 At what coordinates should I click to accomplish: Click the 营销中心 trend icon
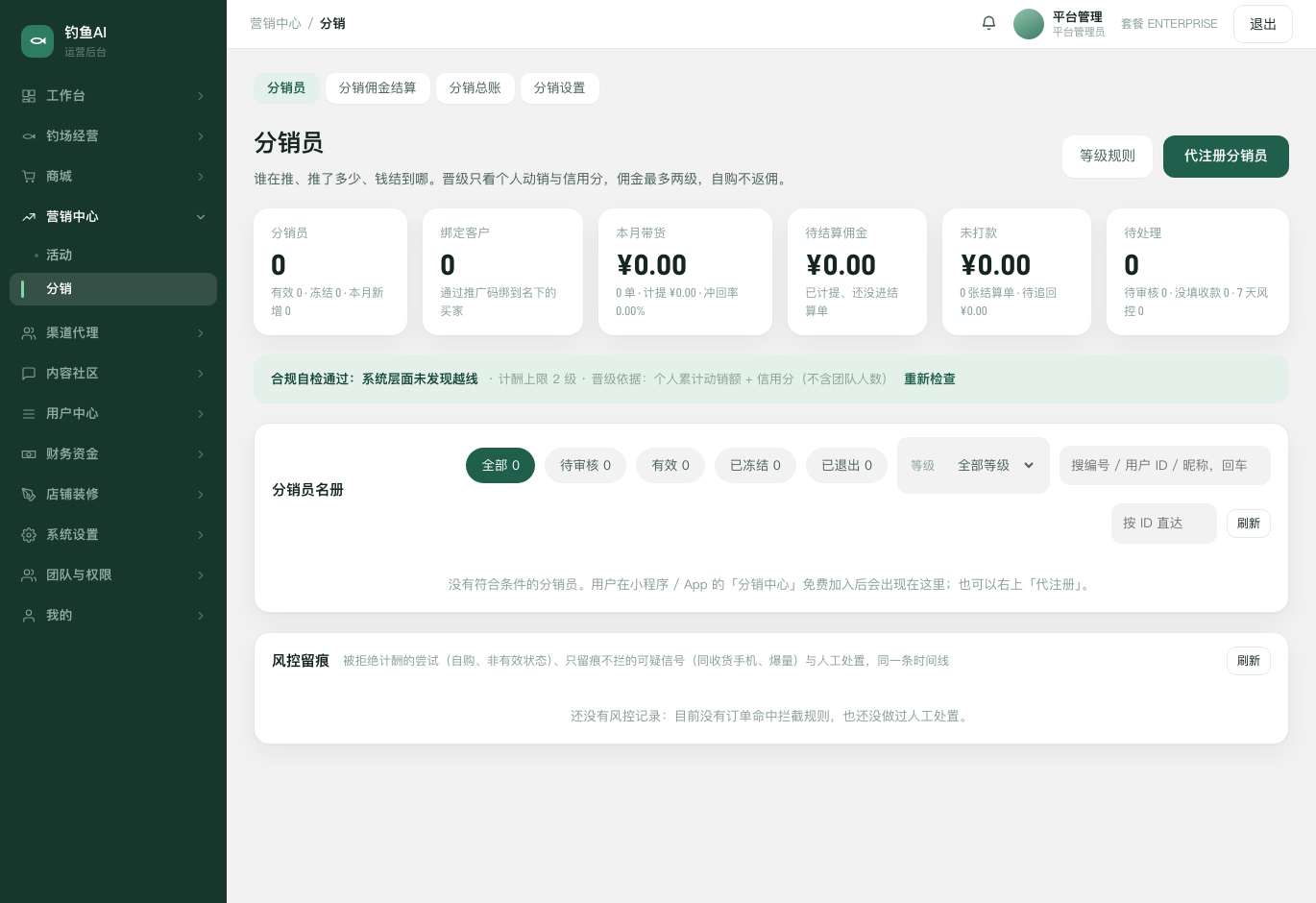coord(29,217)
